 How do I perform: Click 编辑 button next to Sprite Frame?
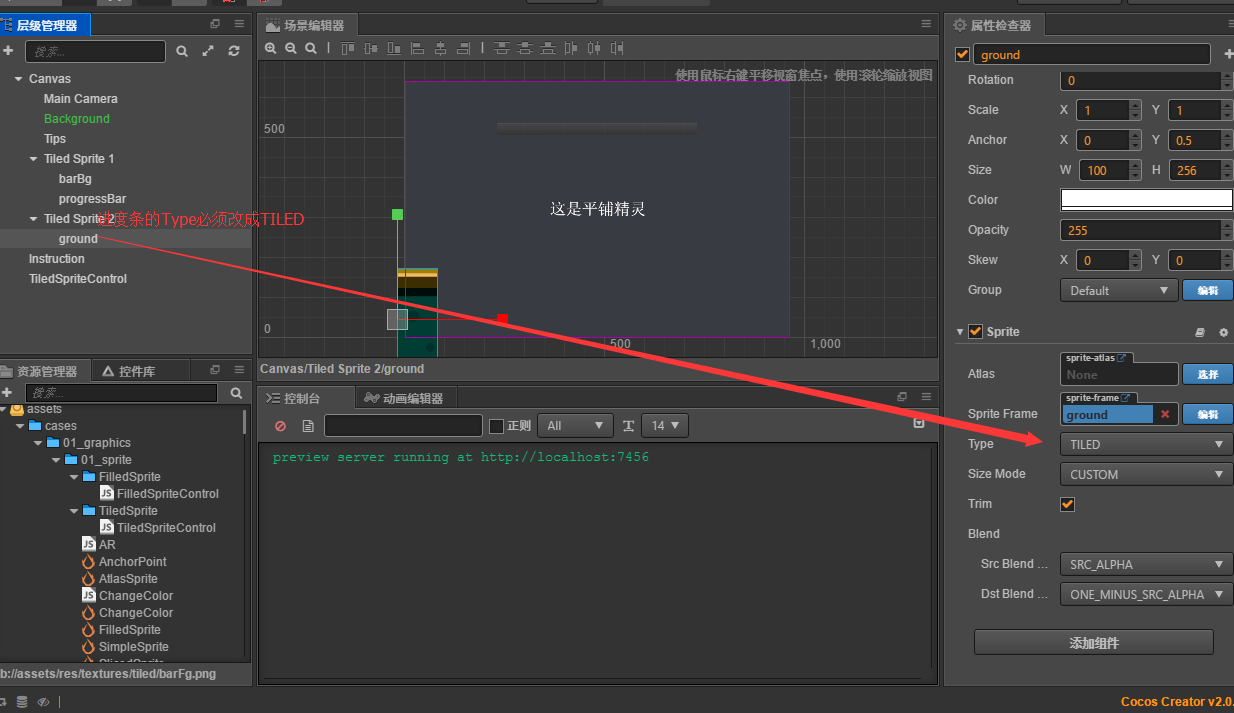[1208, 414]
